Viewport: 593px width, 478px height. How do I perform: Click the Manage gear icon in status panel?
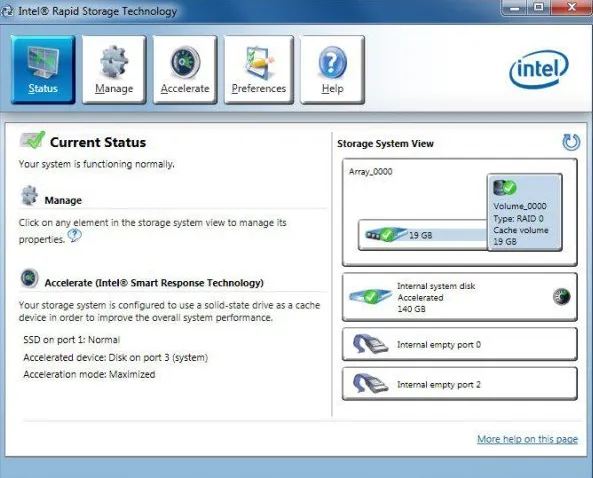click(29, 196)
